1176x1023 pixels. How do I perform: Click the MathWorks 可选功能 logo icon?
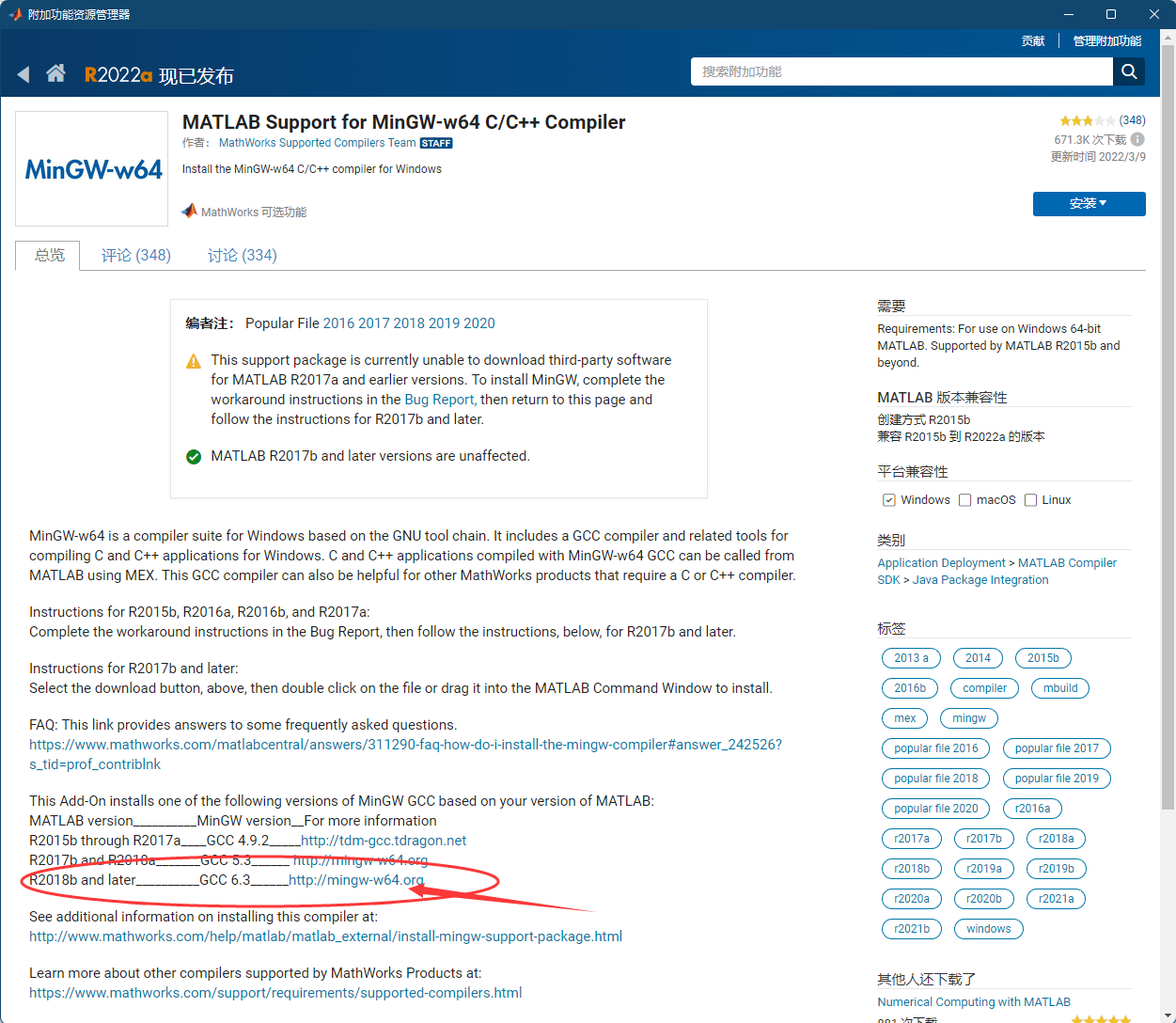(x=189, y=211)
